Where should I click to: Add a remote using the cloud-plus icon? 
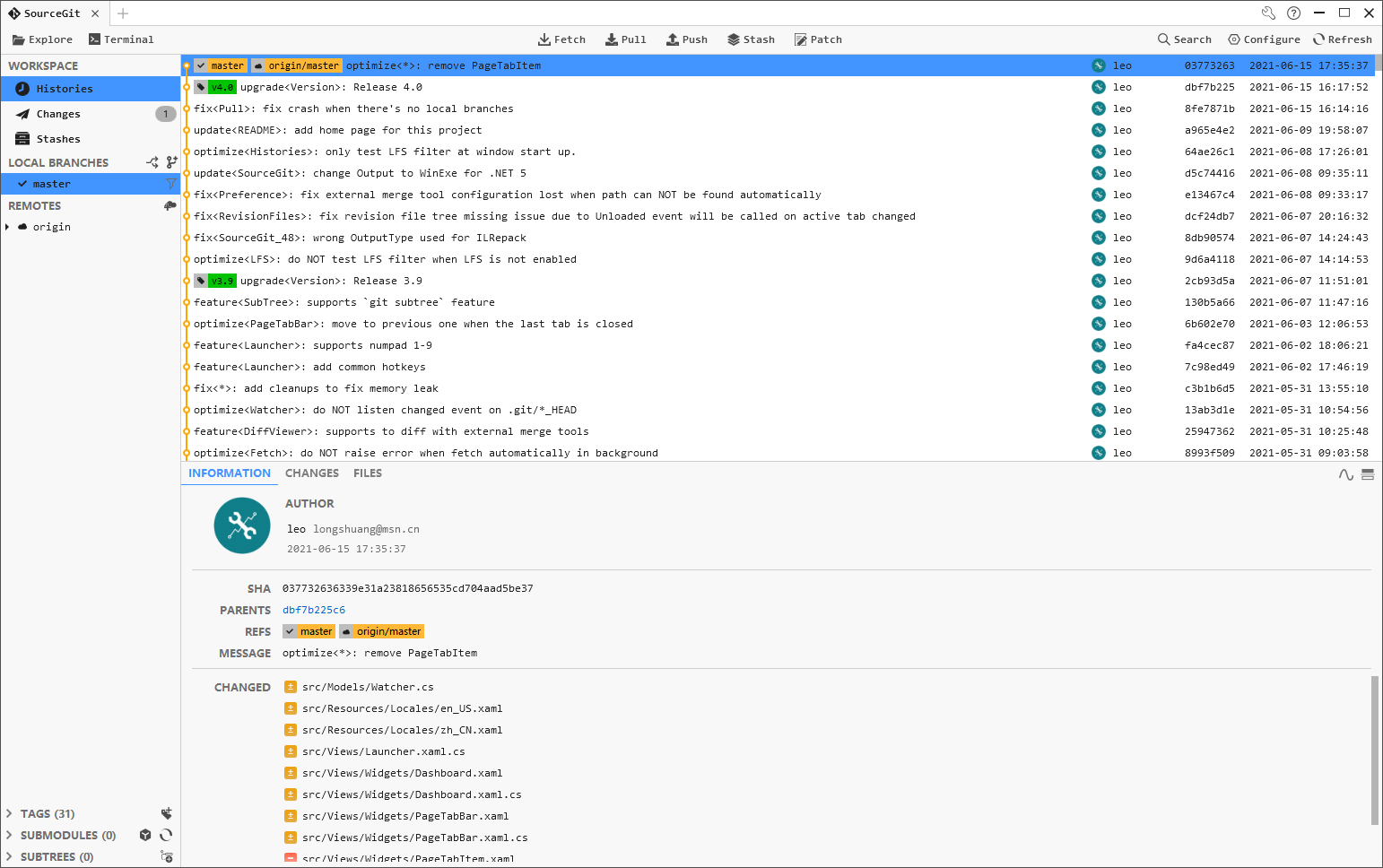[x=170, y=205]
